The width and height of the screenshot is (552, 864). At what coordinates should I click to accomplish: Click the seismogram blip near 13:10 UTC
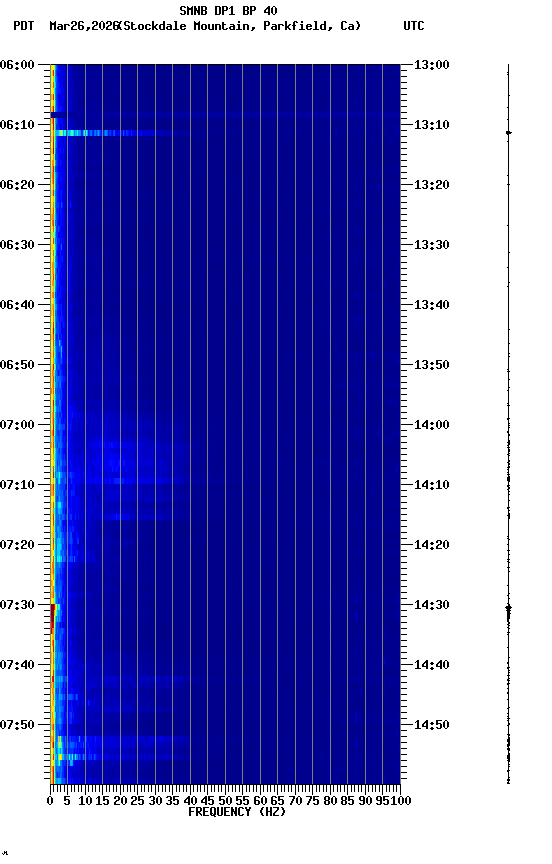click(x=509, y=133)
